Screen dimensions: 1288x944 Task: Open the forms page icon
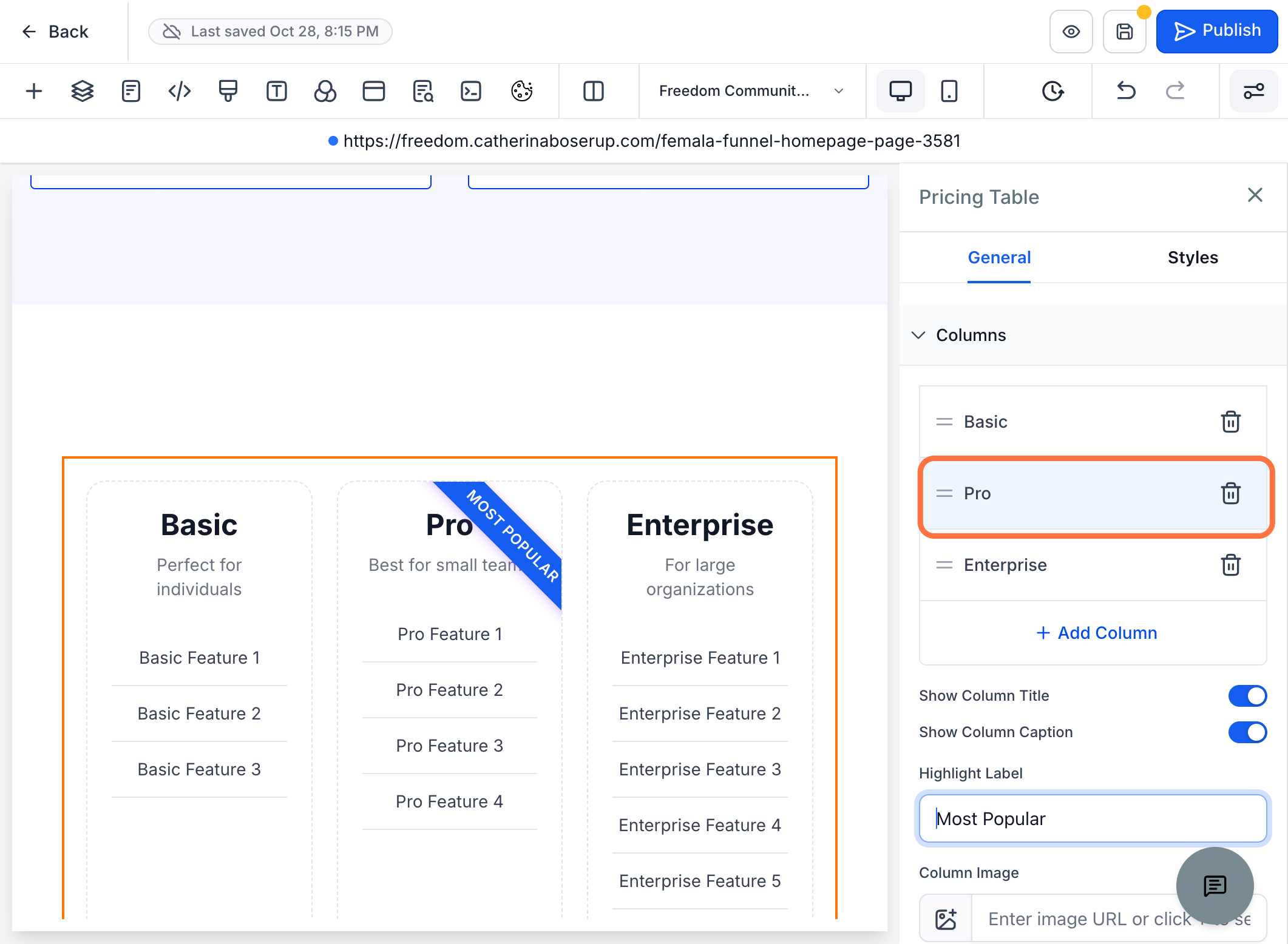click(x=131, y=91)
